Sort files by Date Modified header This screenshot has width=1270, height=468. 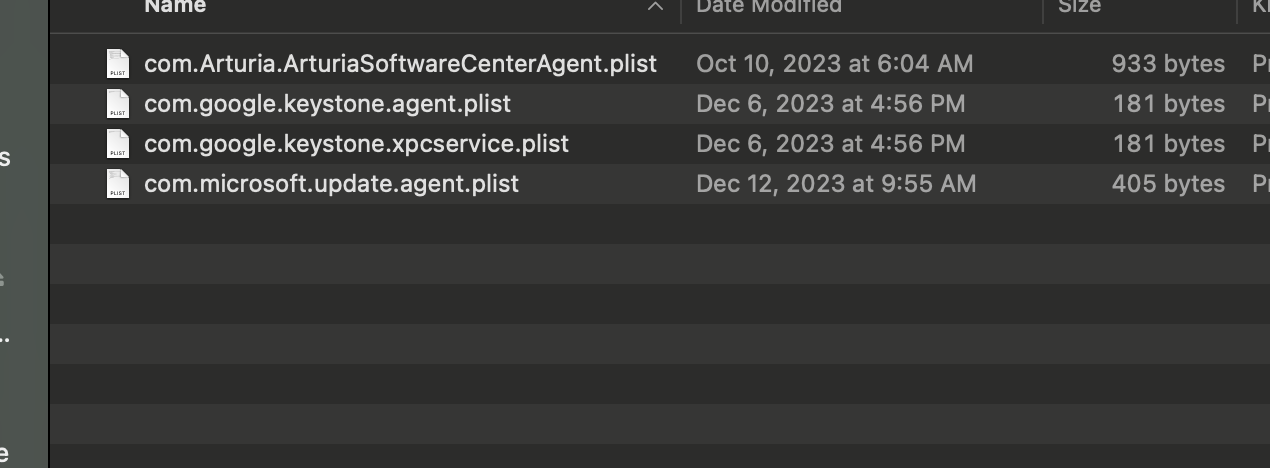click(768, 7)
